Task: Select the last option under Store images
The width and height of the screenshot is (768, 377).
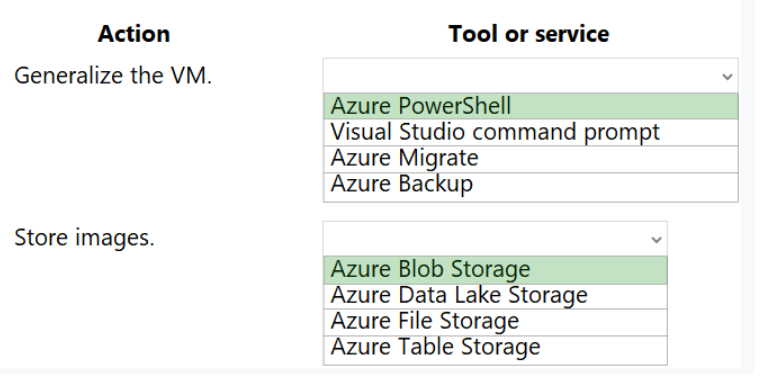Action: point(495,349)
